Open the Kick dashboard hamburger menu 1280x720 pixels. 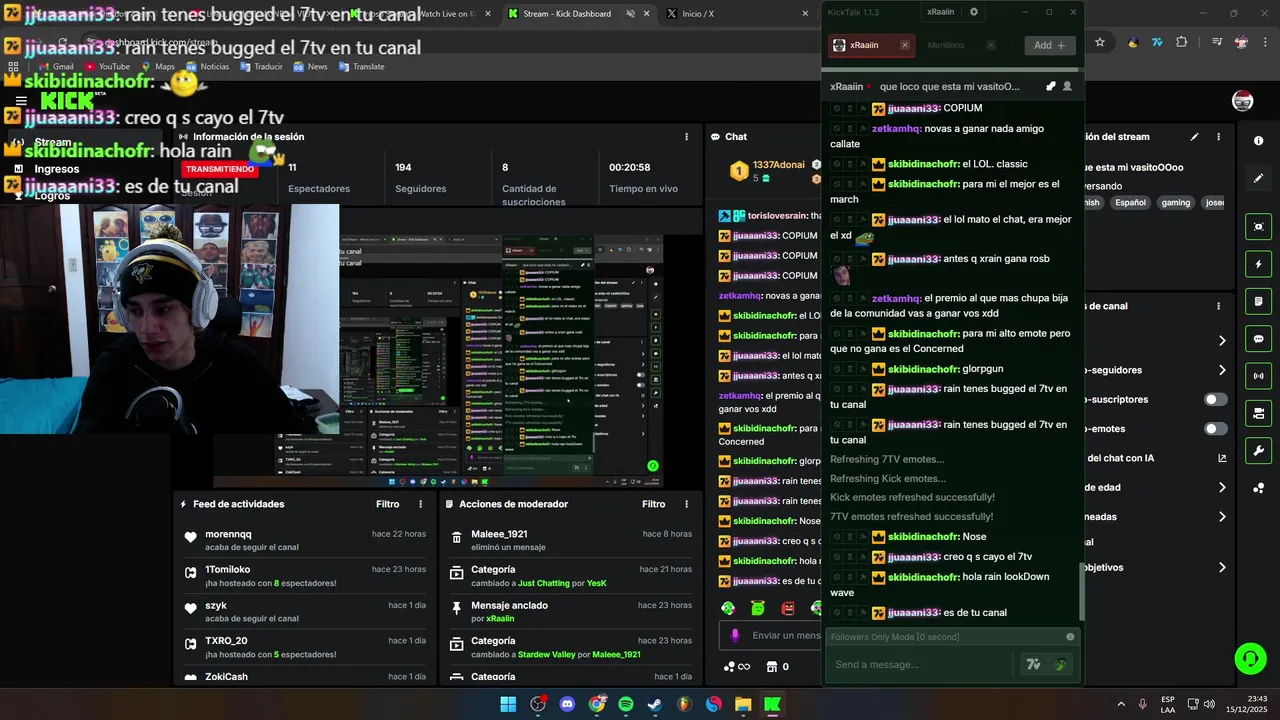tap(21, 100)
